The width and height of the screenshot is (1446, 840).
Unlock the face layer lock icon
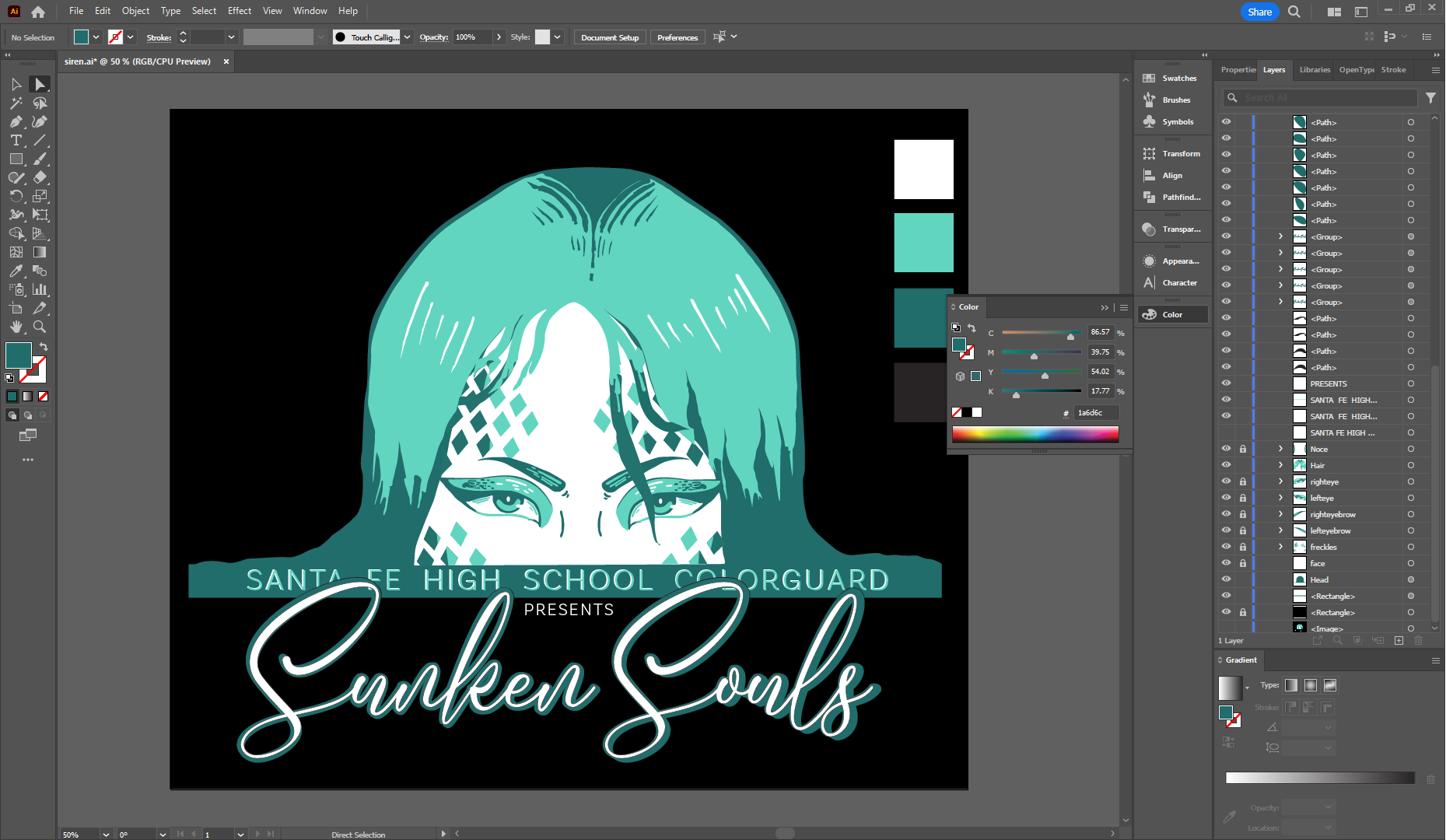(x=1243, y=563)
